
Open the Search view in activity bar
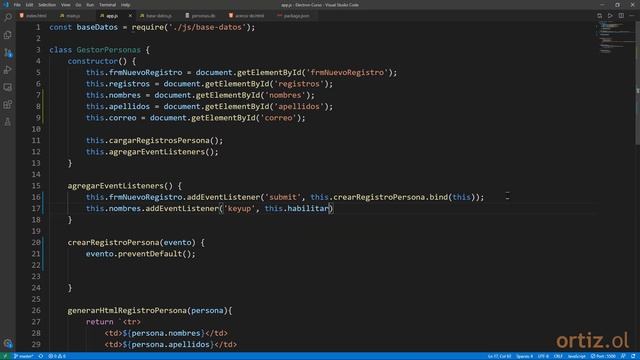[x=7, y=18]
